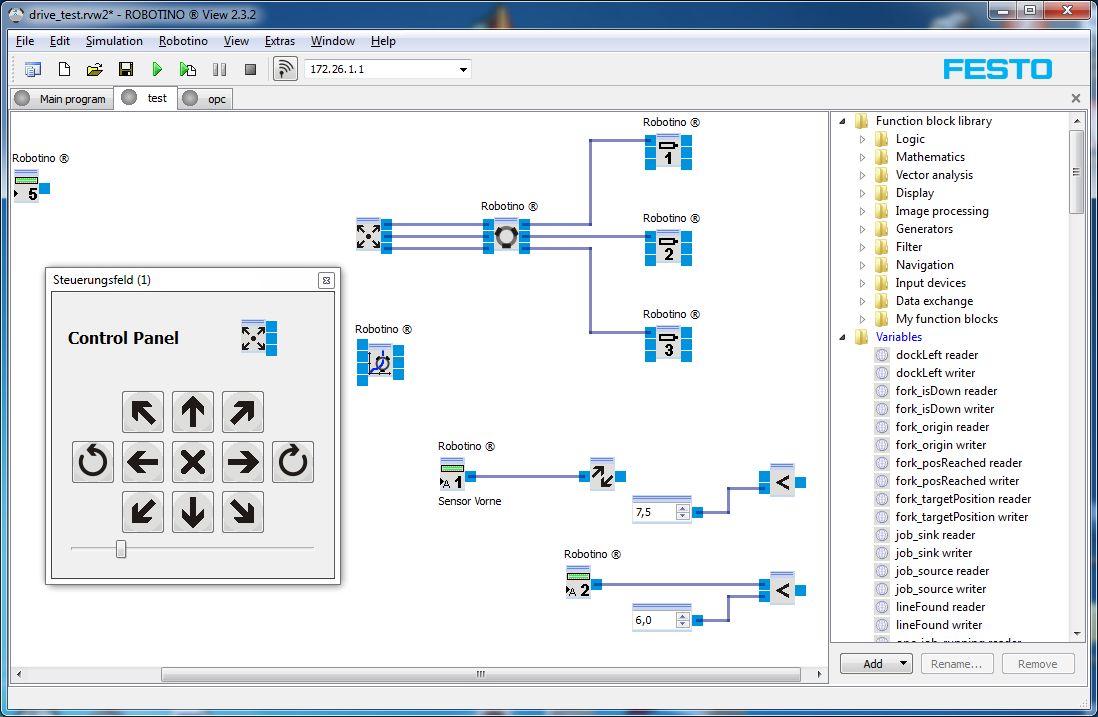Click the down-right diagonal arrow button
This screenshot has height=717, width=1098.
click(243, 512)
